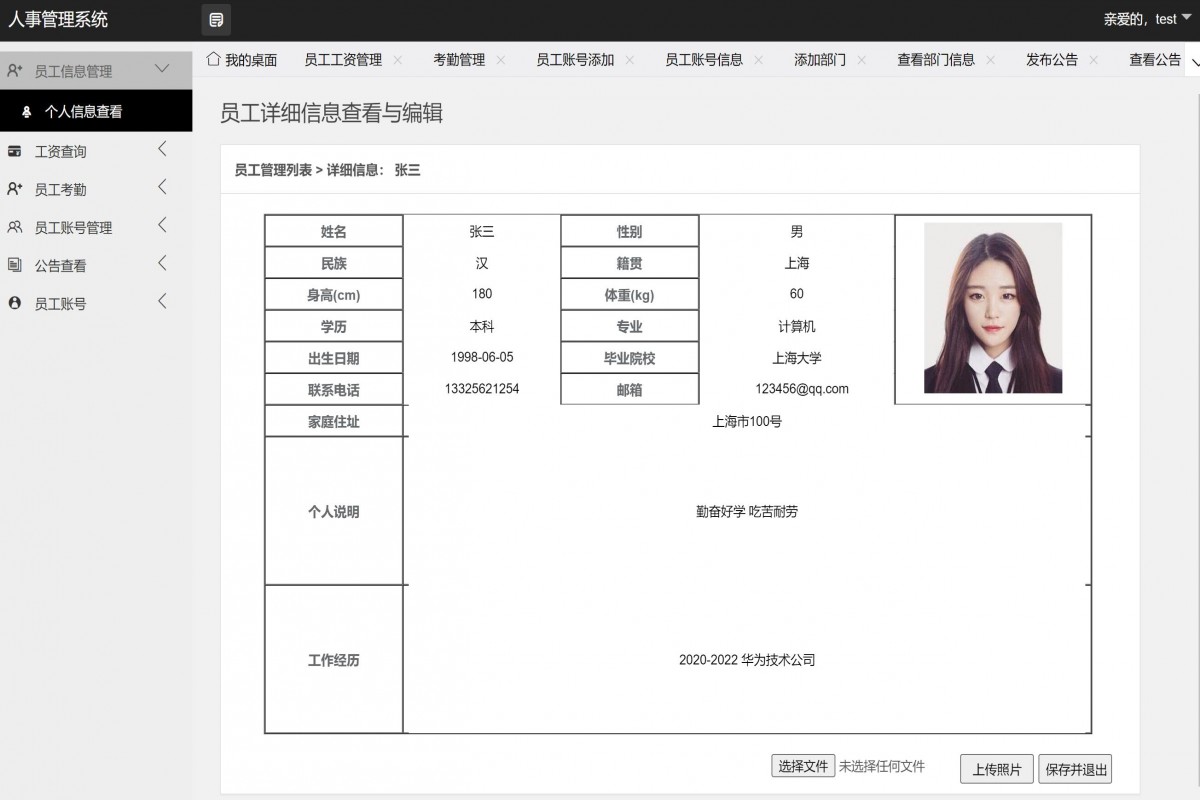The width and height of the screenshot is (1200, 800).
Task: Switch to the 考勤管理 tab
Action: 461,60
